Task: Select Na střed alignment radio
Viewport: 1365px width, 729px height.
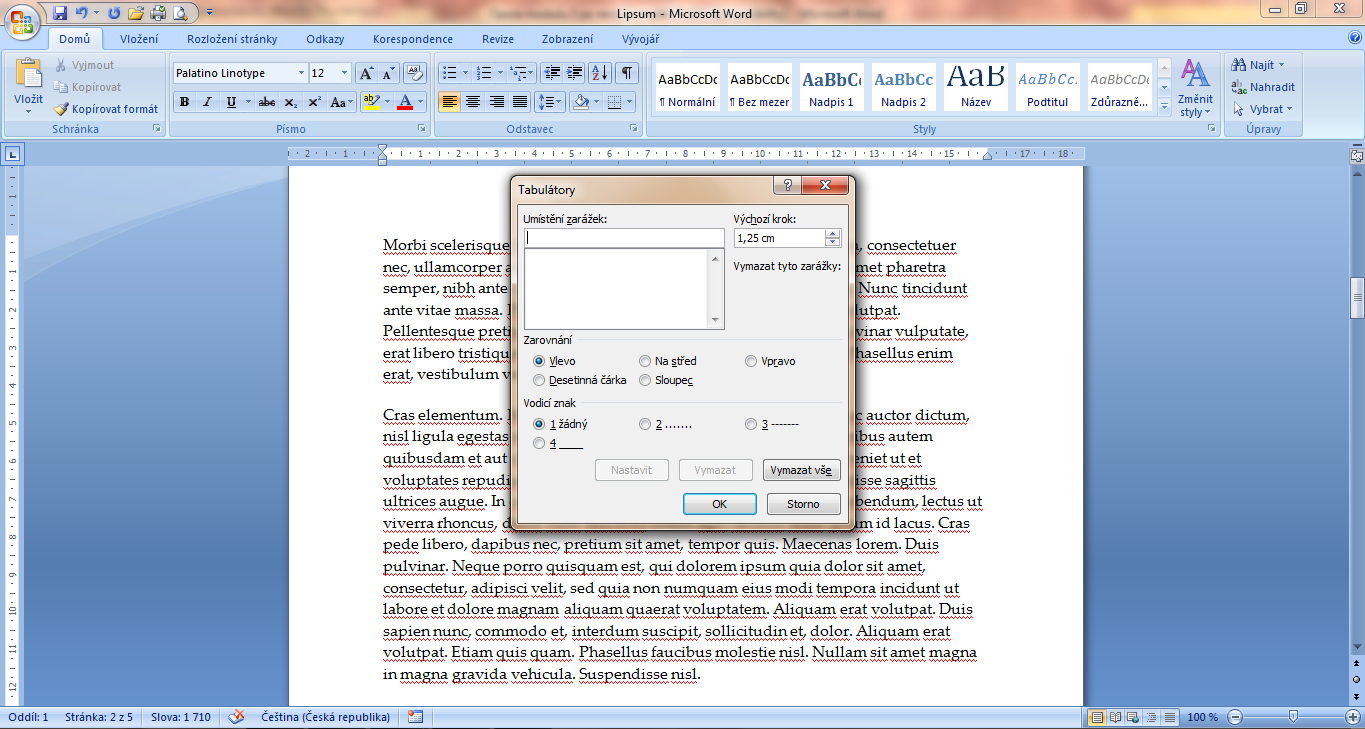Action: point(645,361)
